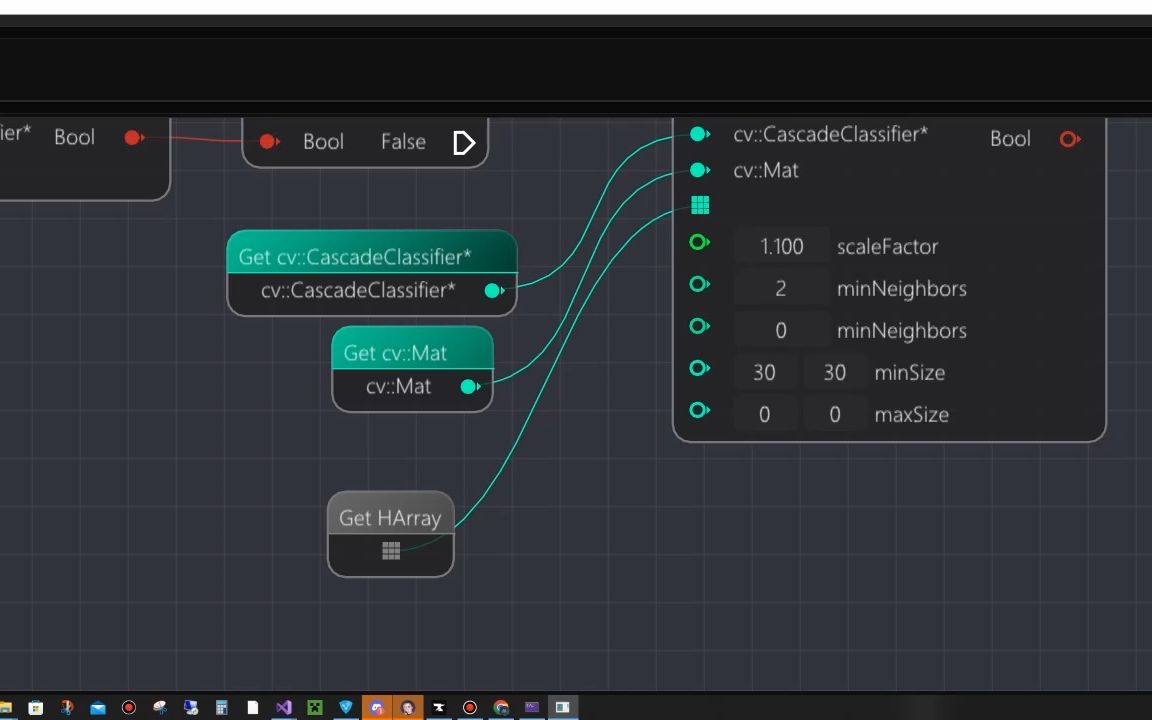Click the input pin beside minNeighbors value 0

coord(699,325)
